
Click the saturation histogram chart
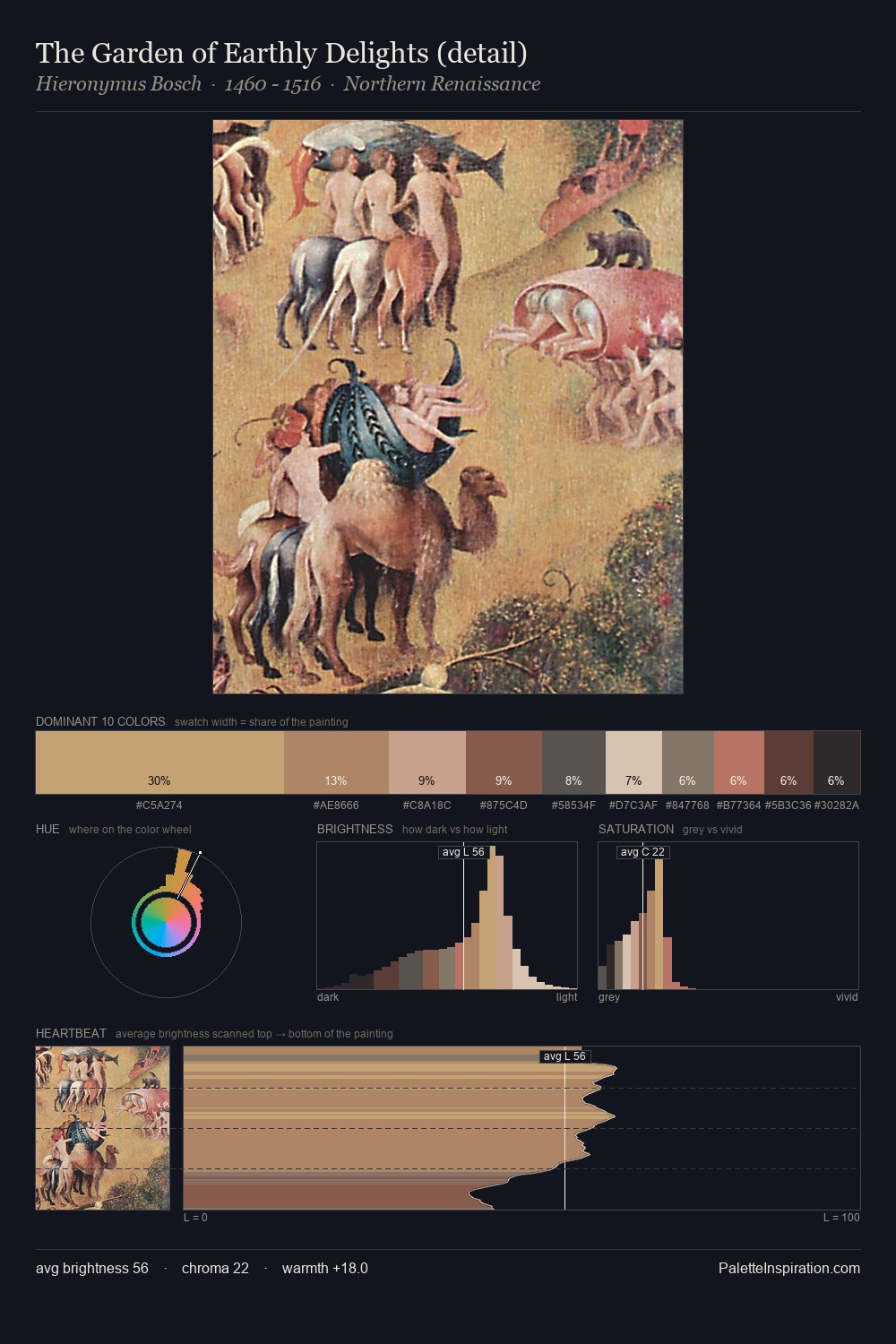coord(728,916)
